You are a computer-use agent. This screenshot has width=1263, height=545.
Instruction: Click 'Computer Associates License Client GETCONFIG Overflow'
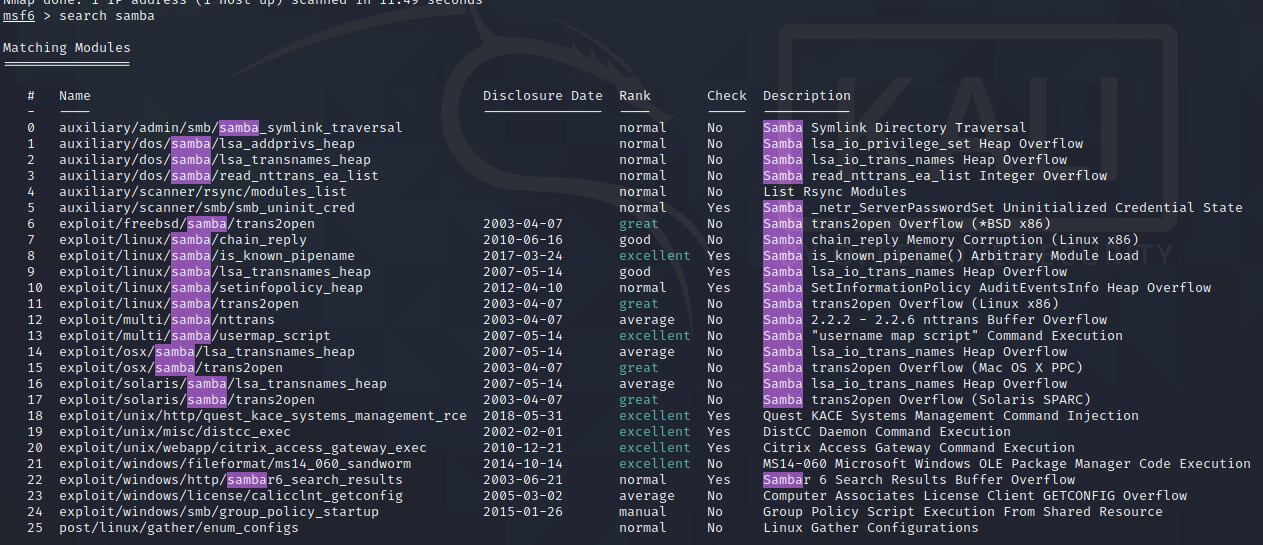[975, 496]
